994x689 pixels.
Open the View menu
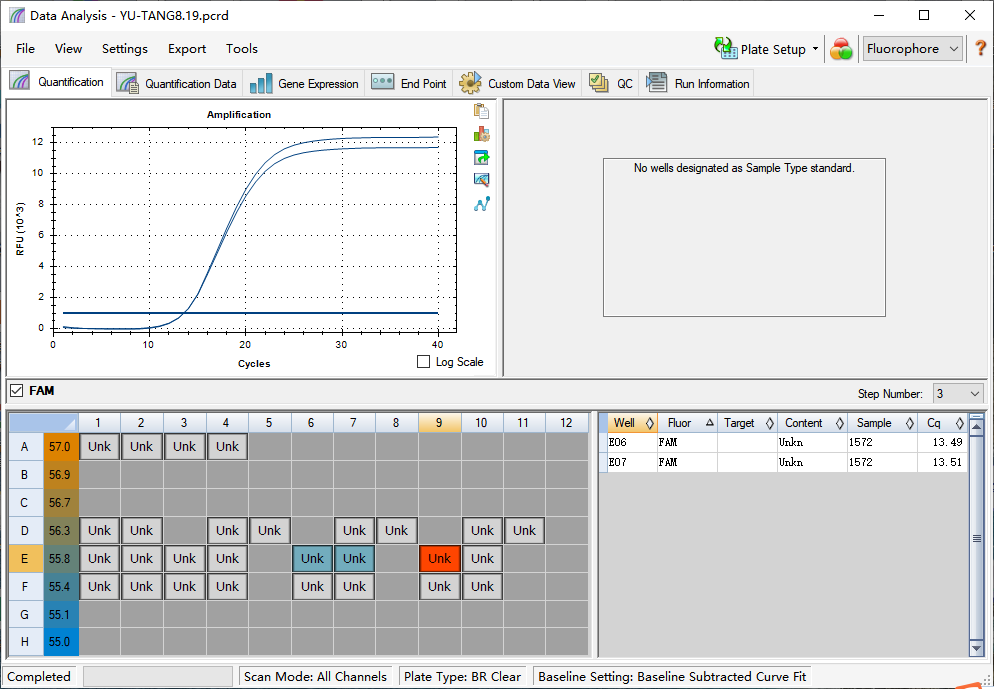coord(68,49)
